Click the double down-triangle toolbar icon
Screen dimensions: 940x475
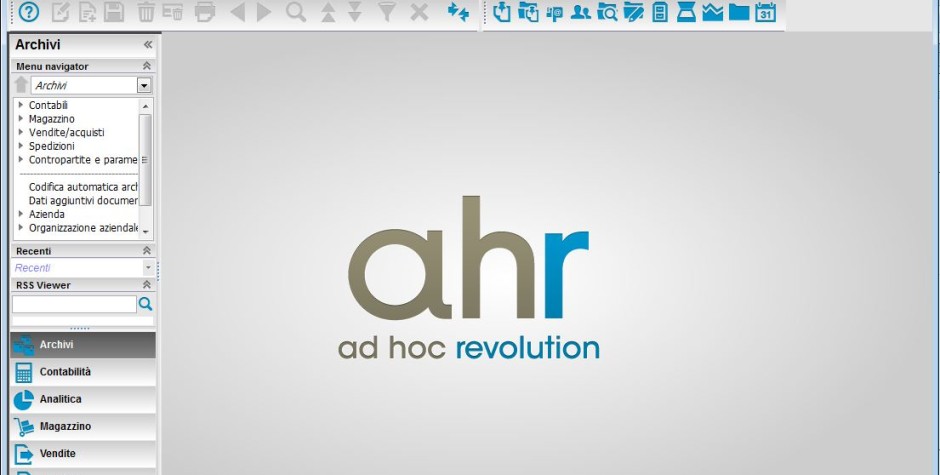pos(355,12)
